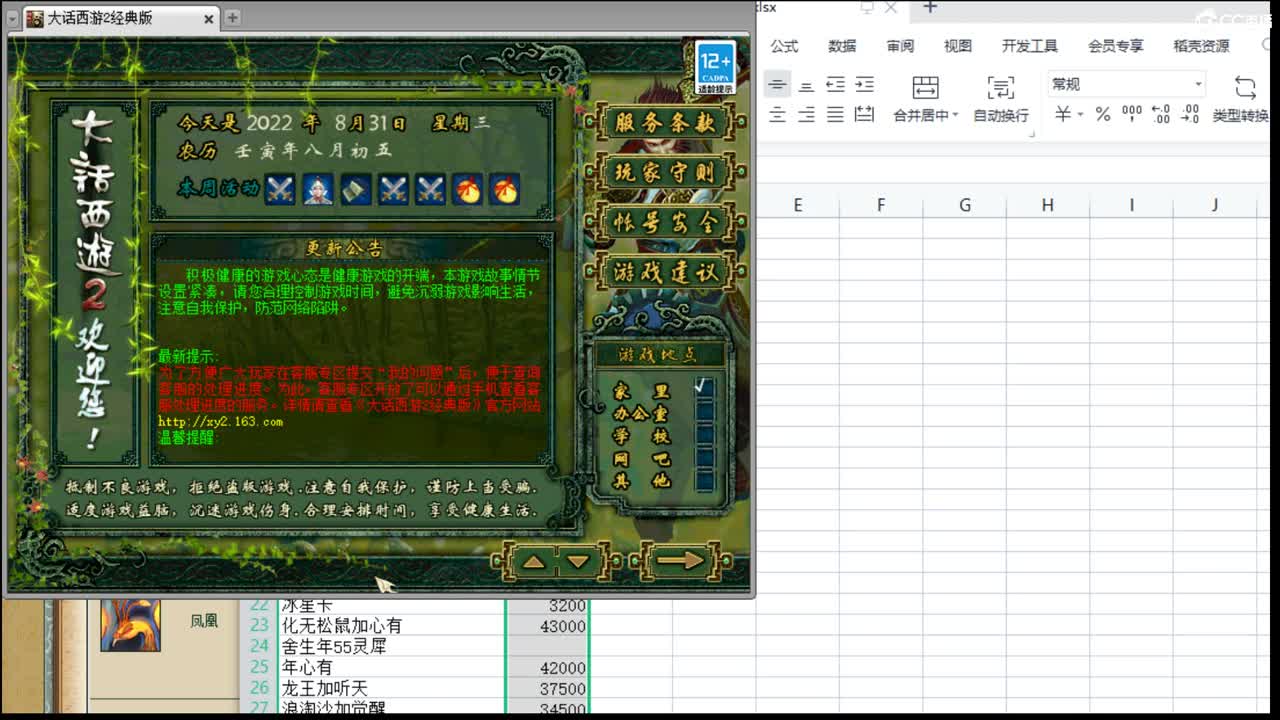Select column E header in the spreadsheet
Image resolution: width=1280 pixels, height=720 pixels.
[798, 205]
